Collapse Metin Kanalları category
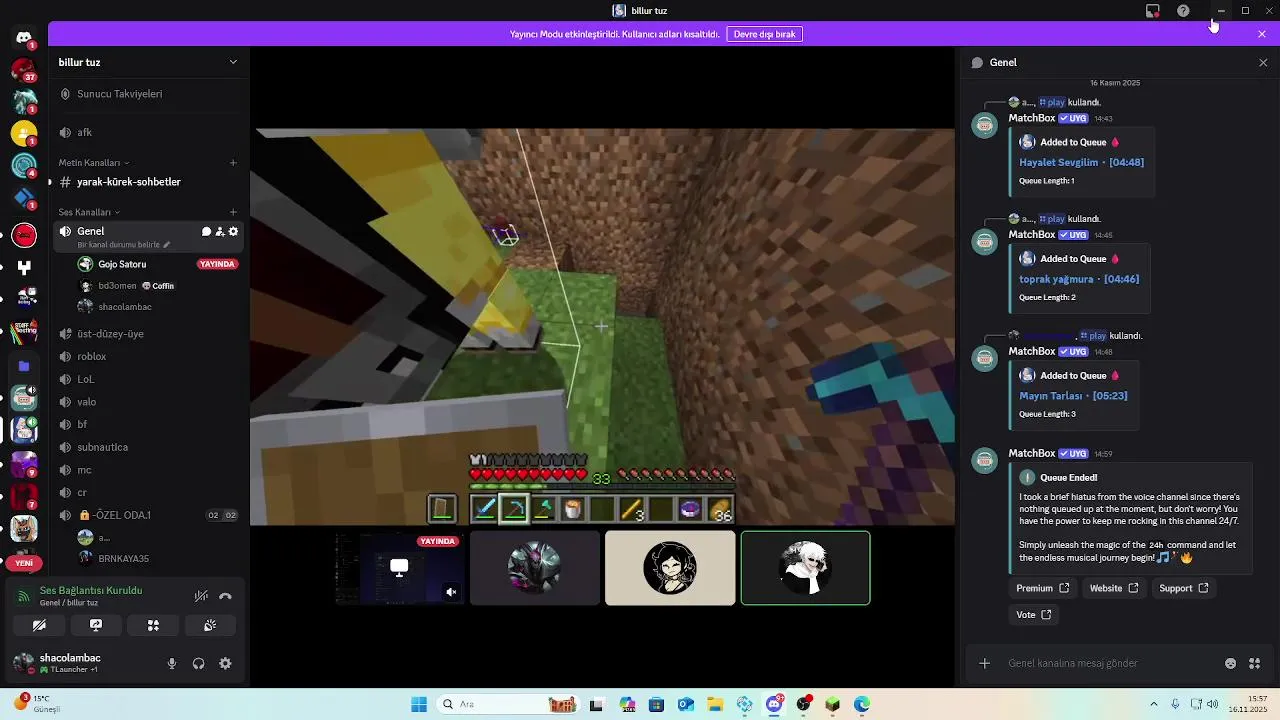The image size is (1280, 720). 94,162
